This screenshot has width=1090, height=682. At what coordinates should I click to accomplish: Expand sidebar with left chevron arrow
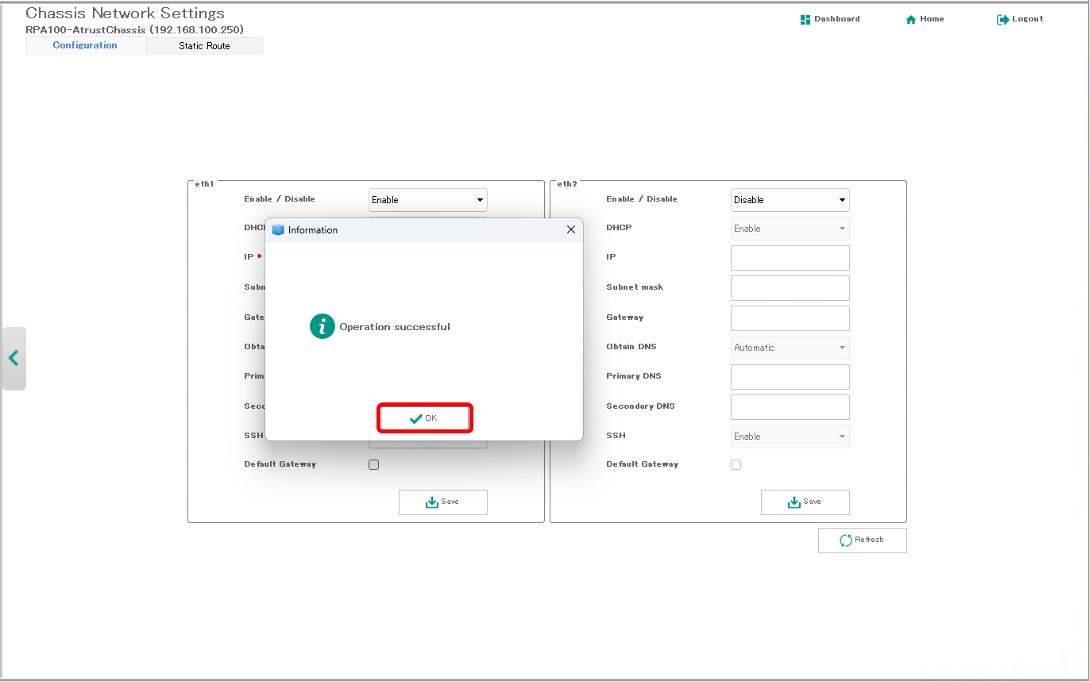tap(14, 358)
